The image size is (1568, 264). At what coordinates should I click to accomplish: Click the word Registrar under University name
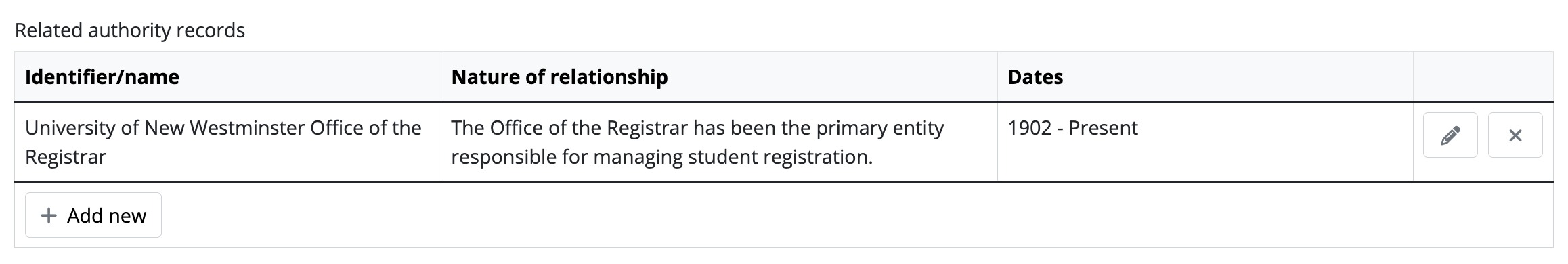[66, 157]
